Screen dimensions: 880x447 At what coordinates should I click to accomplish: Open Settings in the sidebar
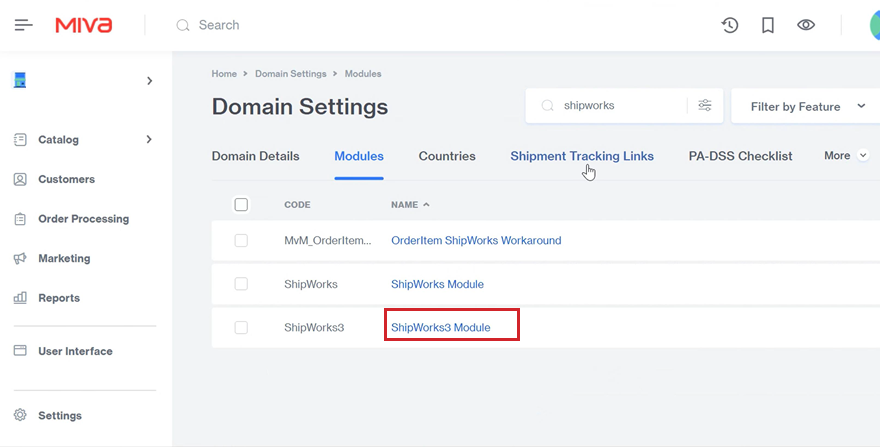pyautogui.click(x=60, y=416)
